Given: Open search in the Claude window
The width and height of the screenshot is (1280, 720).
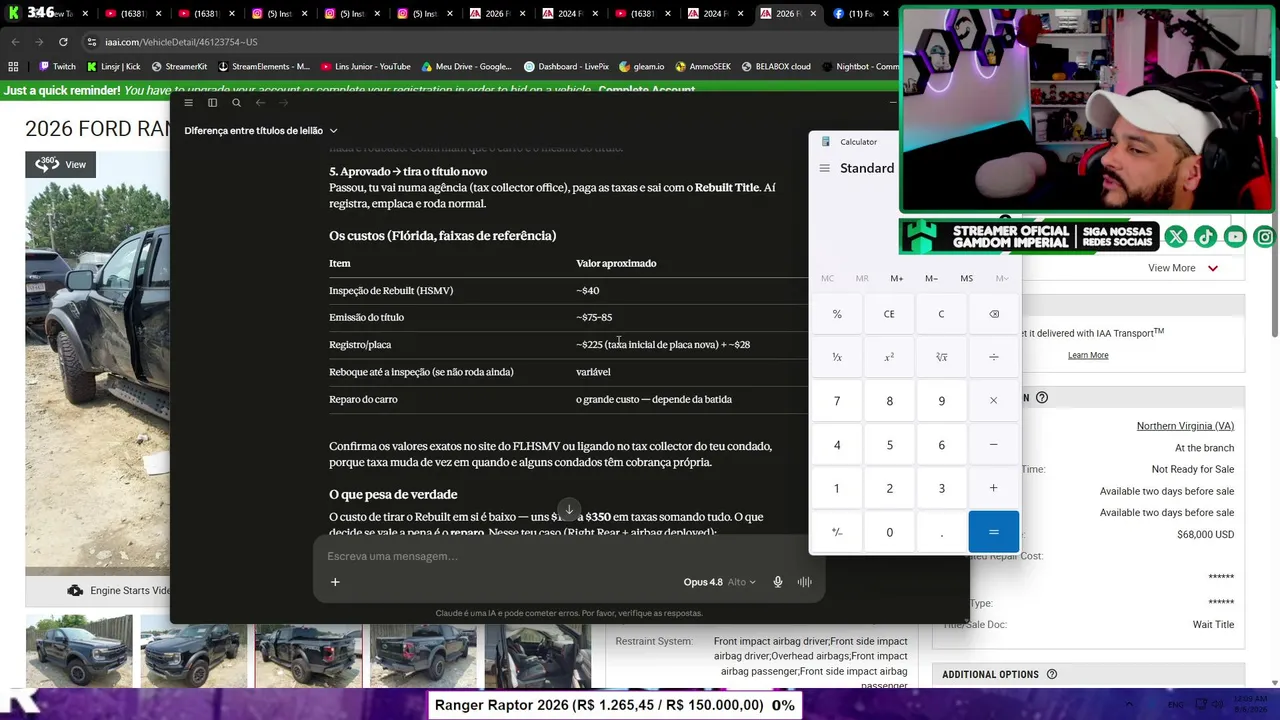Looking at the screenshot, I should pos(236,102).
